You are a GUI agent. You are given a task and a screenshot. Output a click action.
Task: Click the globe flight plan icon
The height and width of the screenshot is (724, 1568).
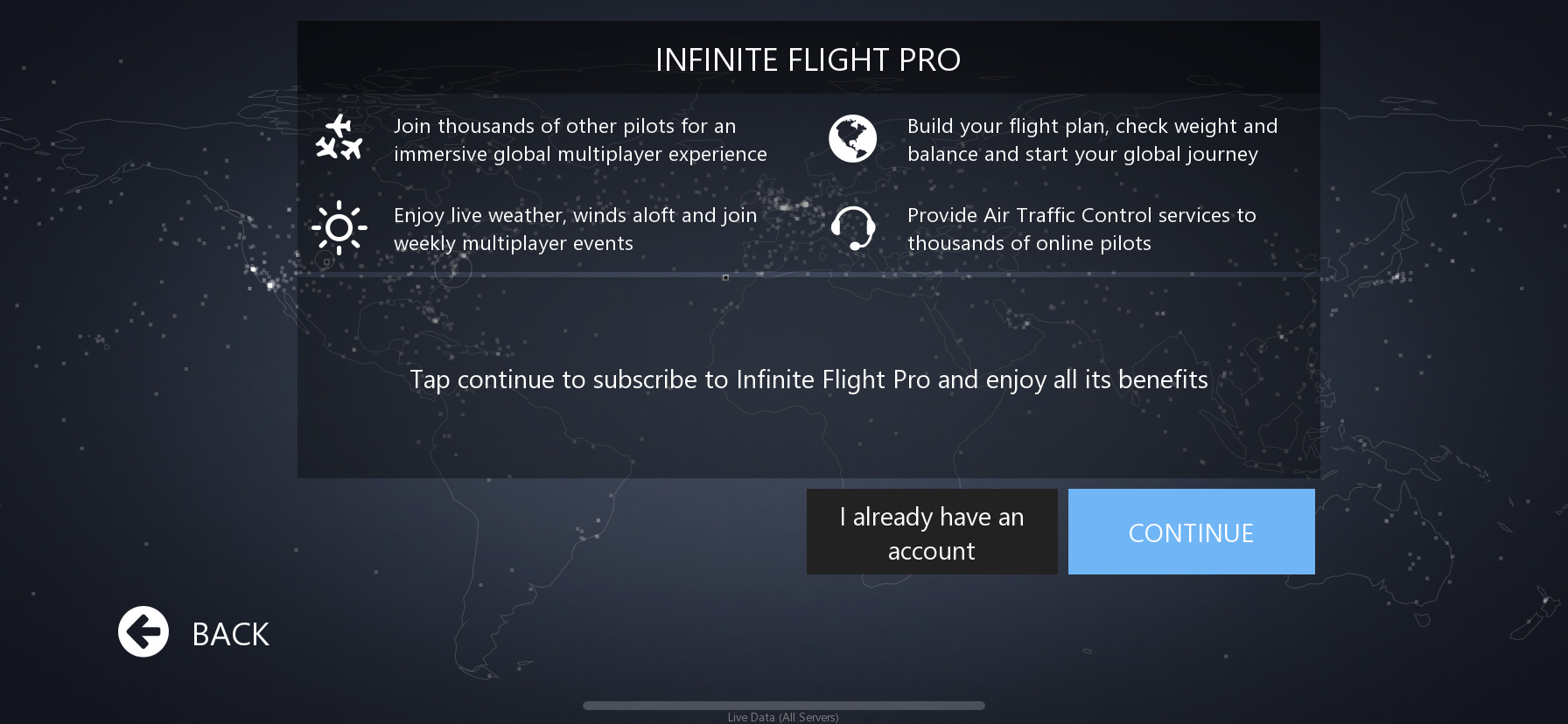click(x=852, y=138)
